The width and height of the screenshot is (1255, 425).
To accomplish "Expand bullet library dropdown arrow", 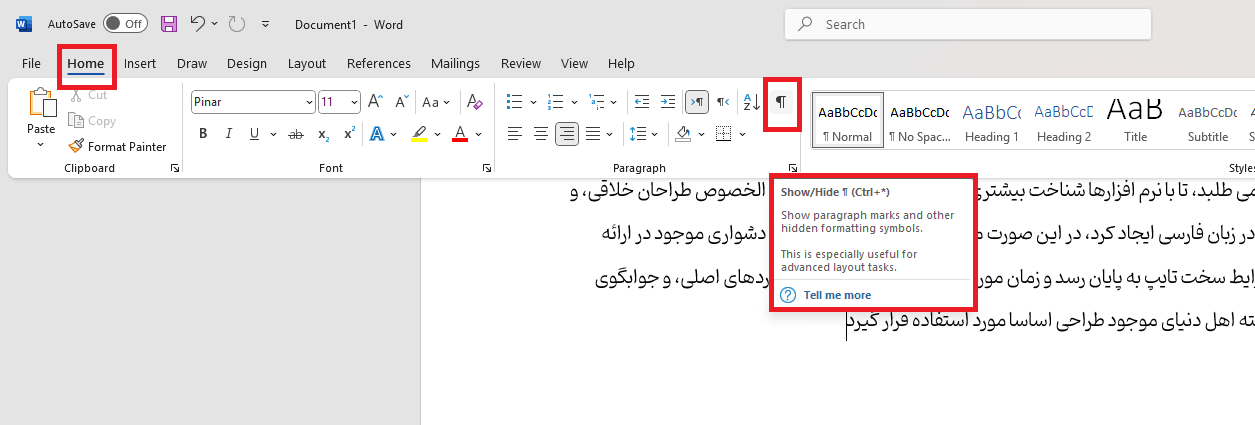I will coord(534,102).
